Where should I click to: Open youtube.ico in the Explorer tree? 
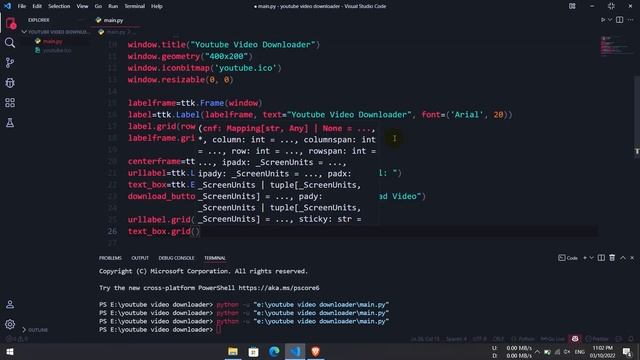(x=57, y=50)
